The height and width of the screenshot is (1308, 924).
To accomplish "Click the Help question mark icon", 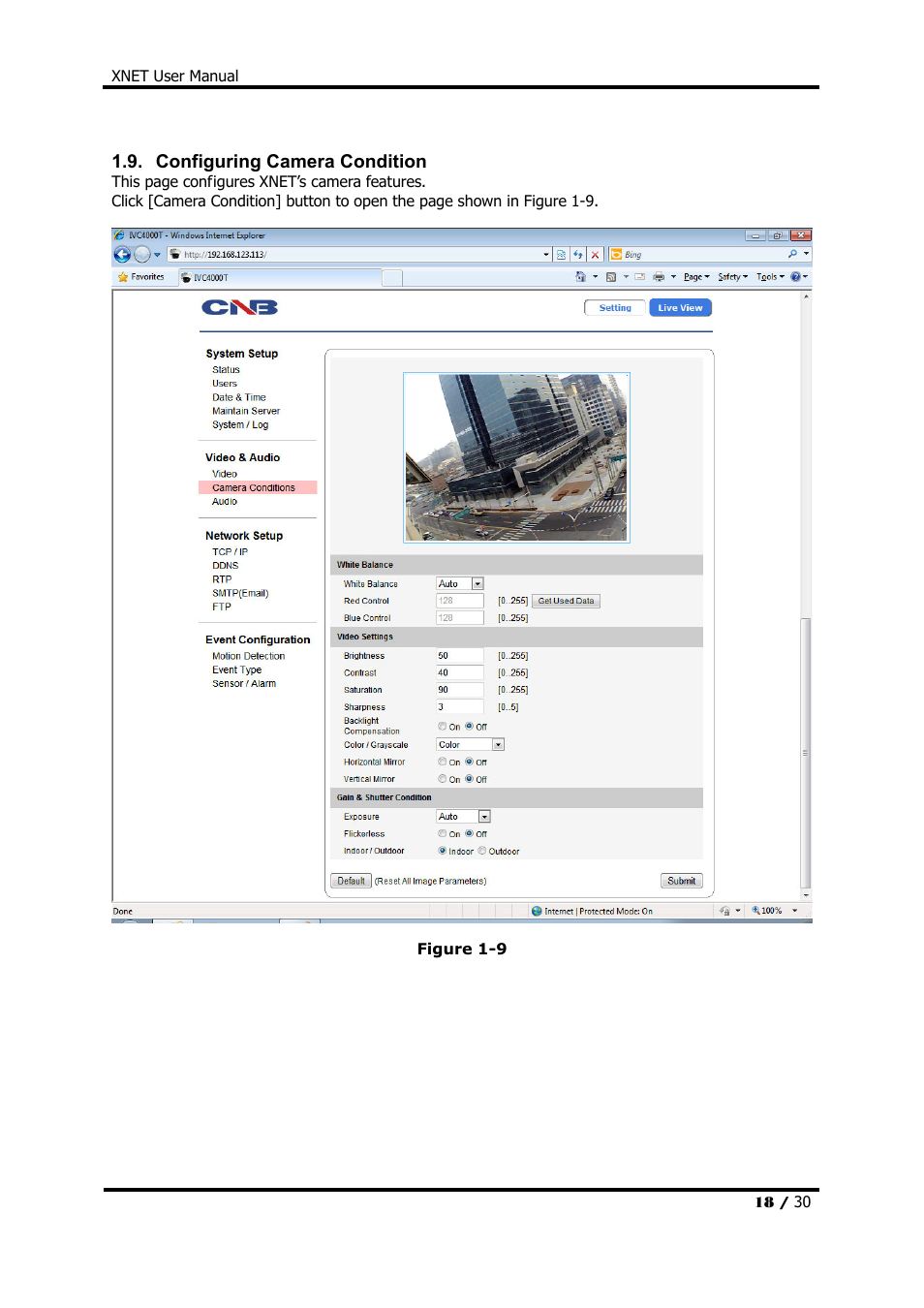I will [795, 277].
